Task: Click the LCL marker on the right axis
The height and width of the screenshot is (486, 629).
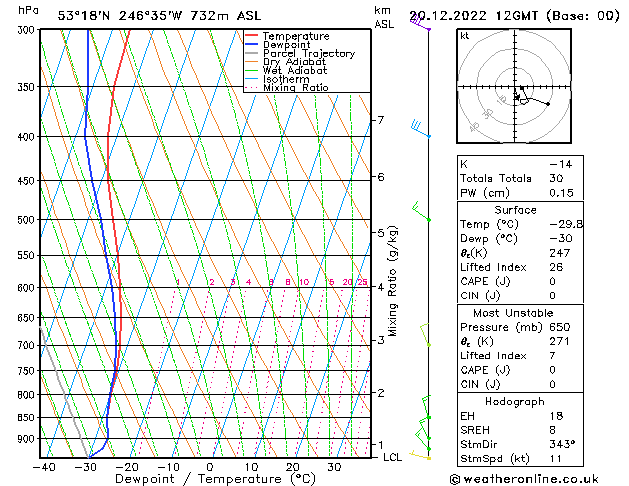Action: 393,457
